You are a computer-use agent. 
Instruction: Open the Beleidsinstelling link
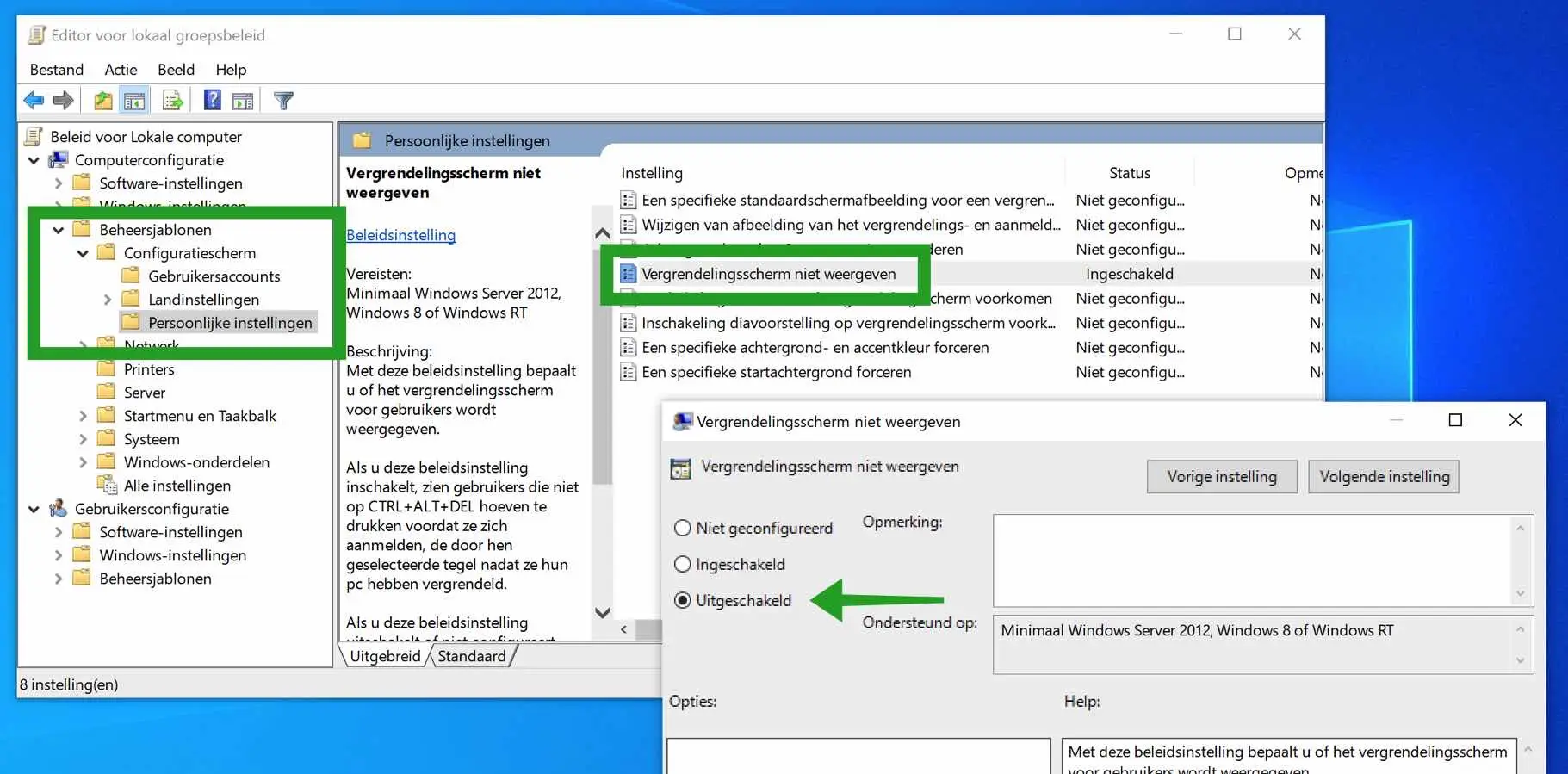[400, 235]
